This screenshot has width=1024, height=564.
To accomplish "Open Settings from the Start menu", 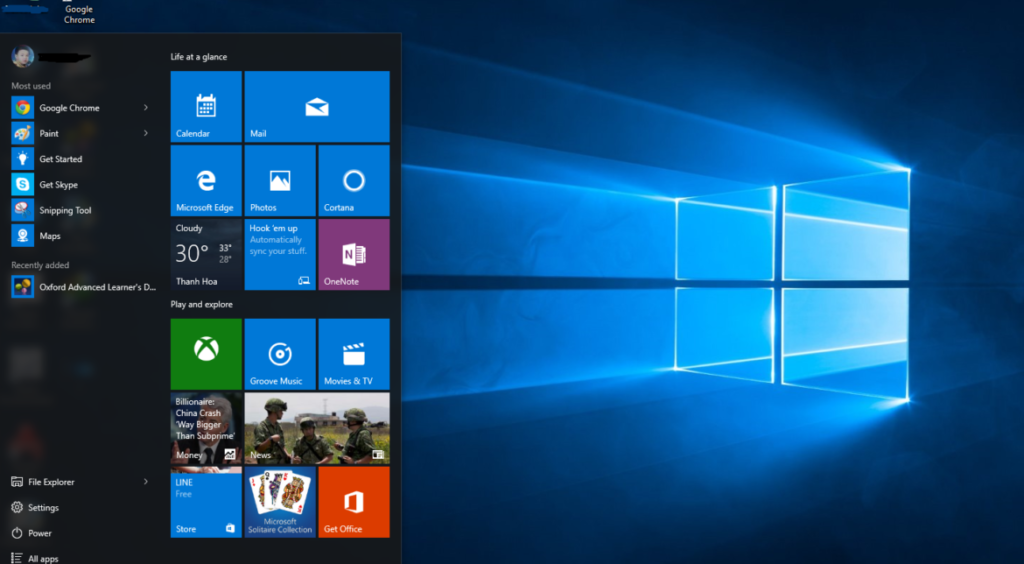I will pyautogui.click(x=43, y=508).
